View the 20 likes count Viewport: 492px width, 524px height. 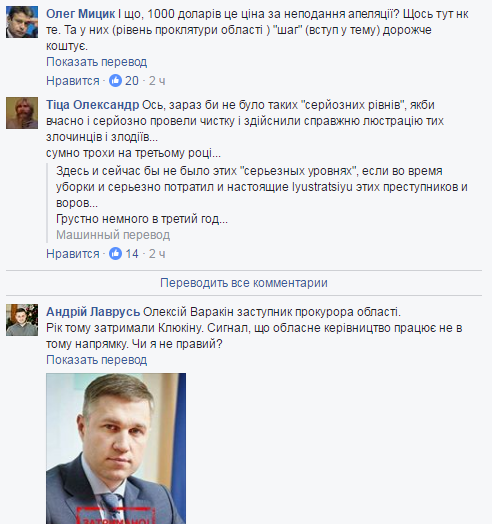pyautogui.click(x=132, y=81)
